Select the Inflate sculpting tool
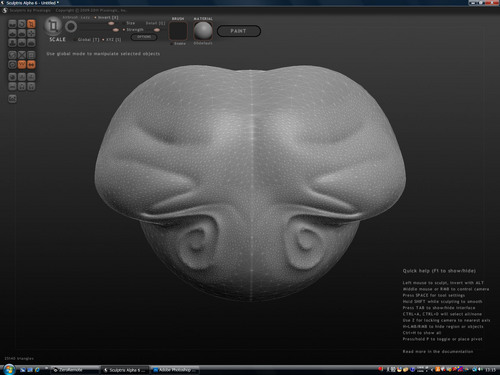This screenshot has width=500, height=375. tap(12, 42)
